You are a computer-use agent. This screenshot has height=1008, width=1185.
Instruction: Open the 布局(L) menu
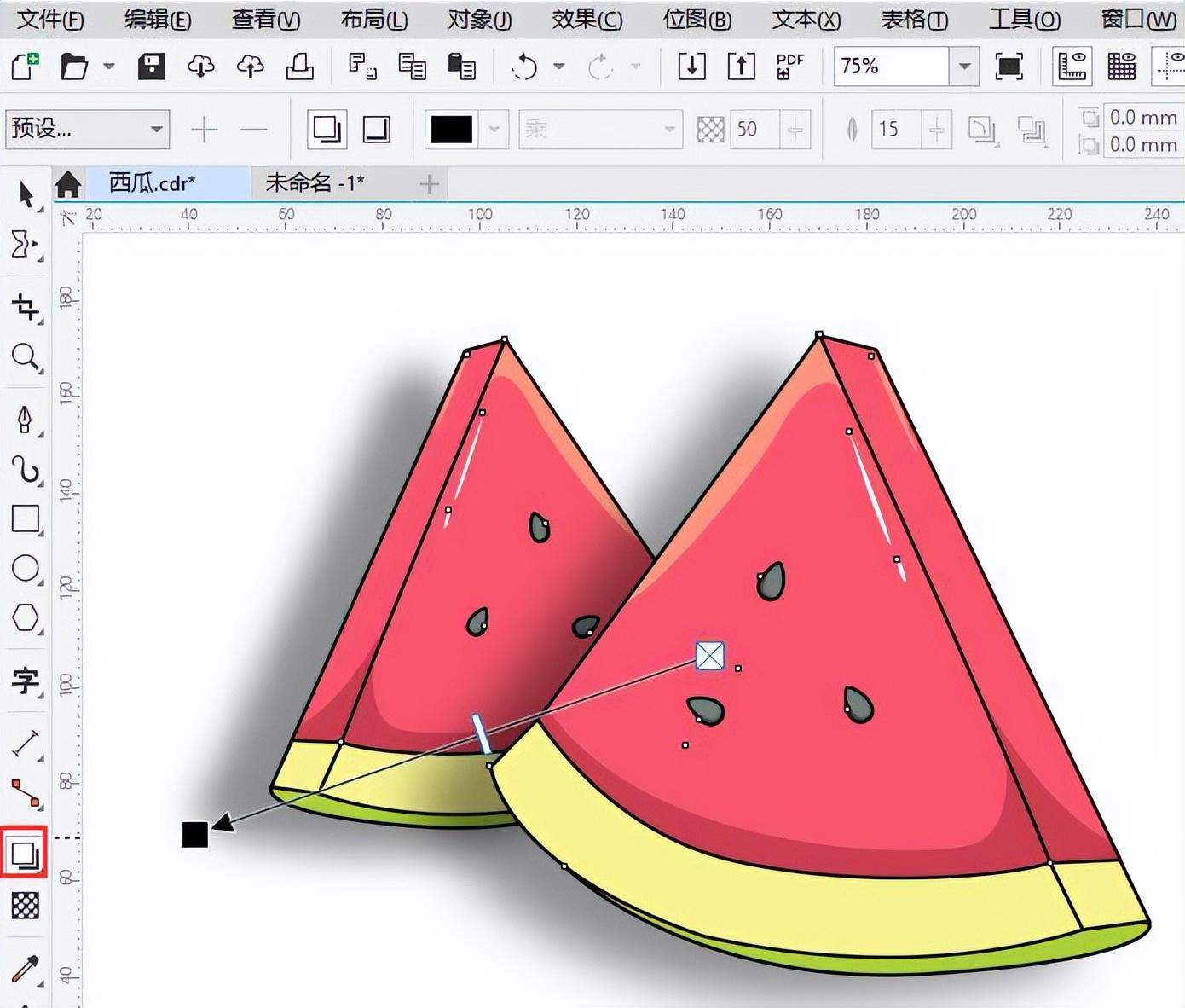click(374, 19)
